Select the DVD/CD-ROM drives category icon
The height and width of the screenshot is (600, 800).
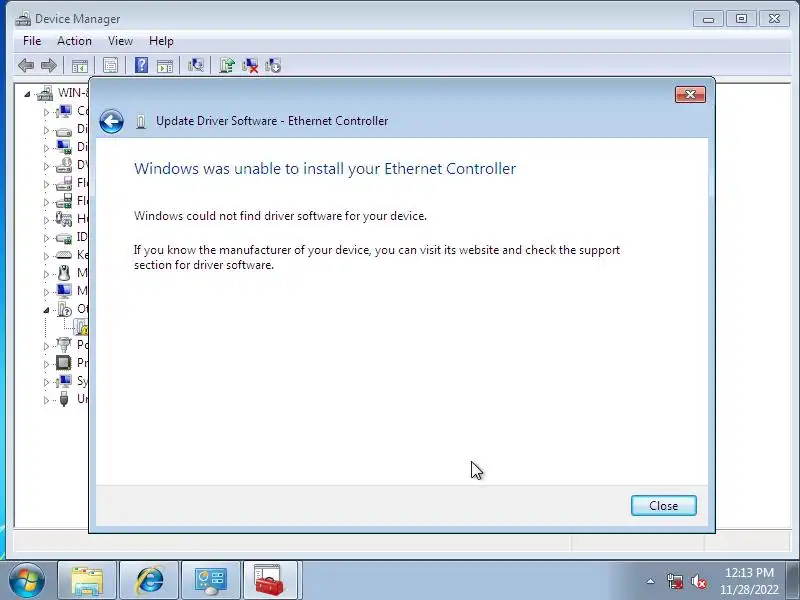(64, 165)
